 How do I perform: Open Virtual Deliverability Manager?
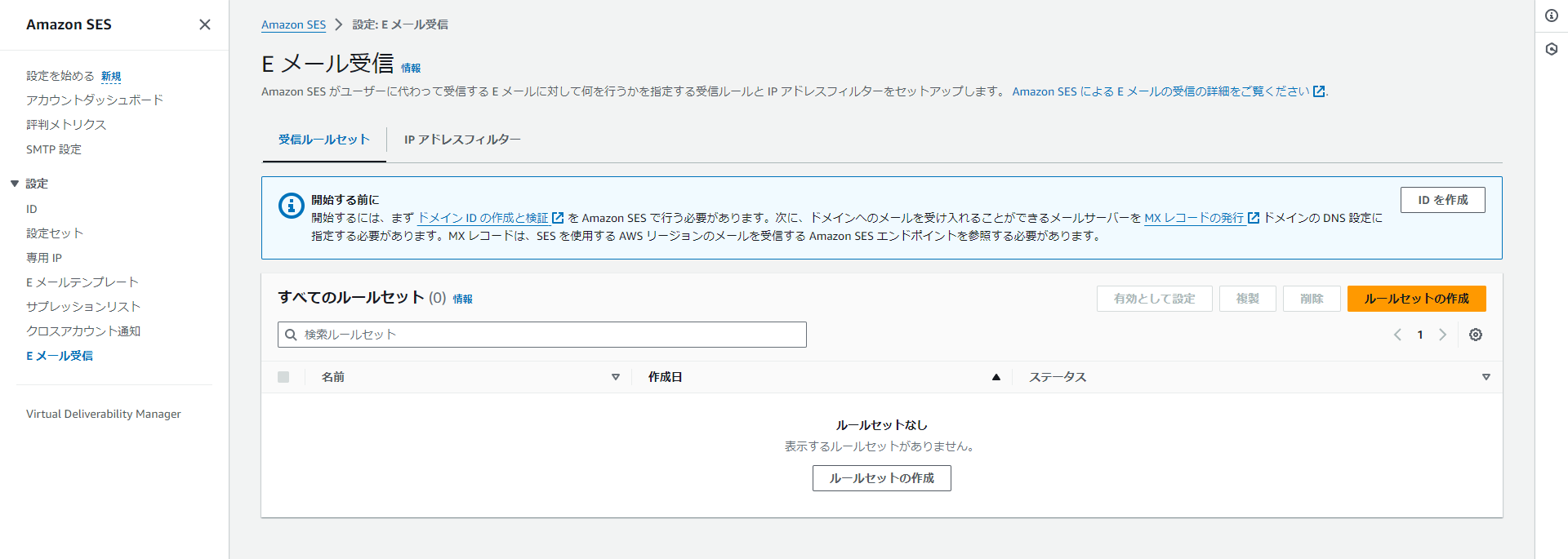[104, 414]
